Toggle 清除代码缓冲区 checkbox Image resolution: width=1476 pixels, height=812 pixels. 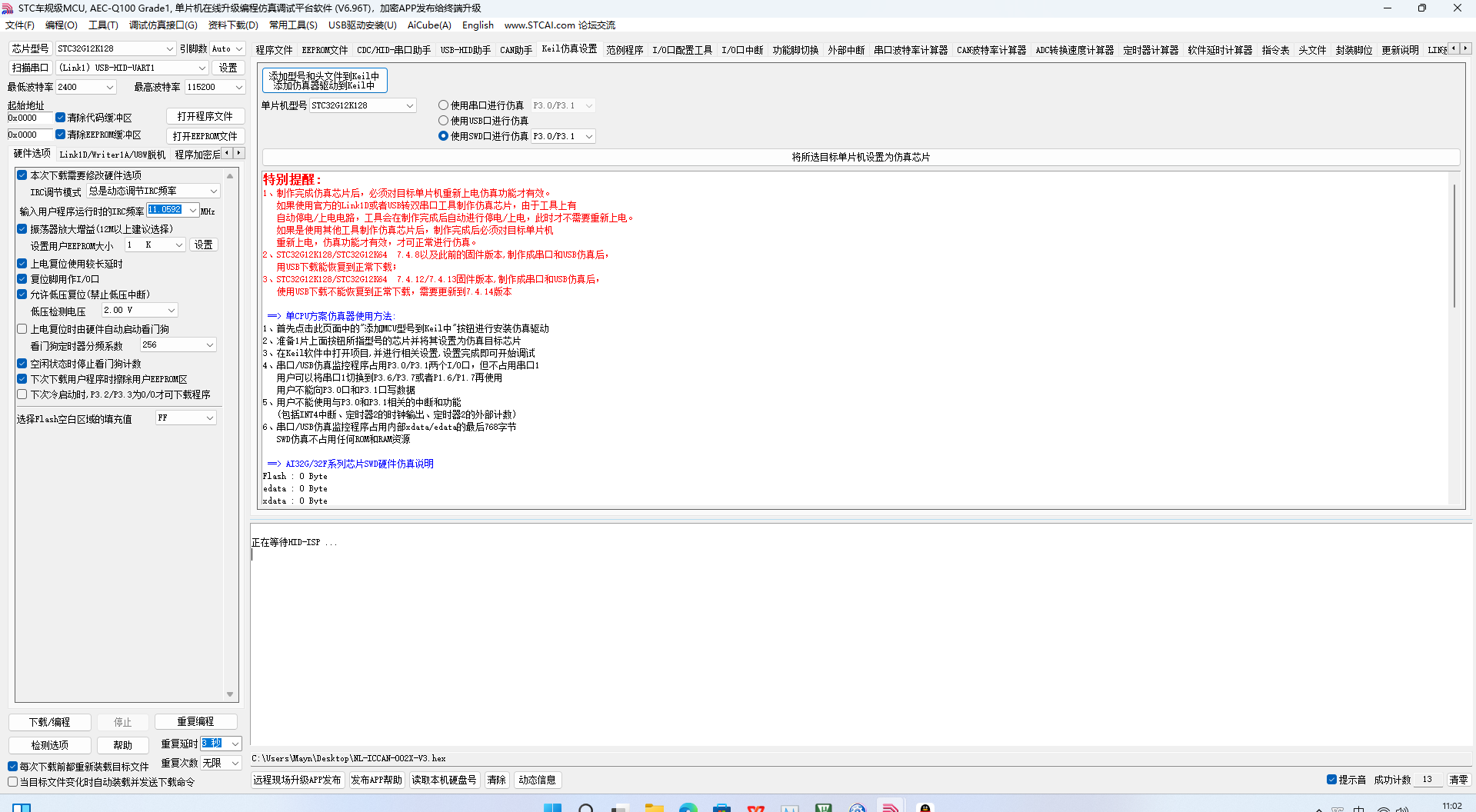point(60,118)
